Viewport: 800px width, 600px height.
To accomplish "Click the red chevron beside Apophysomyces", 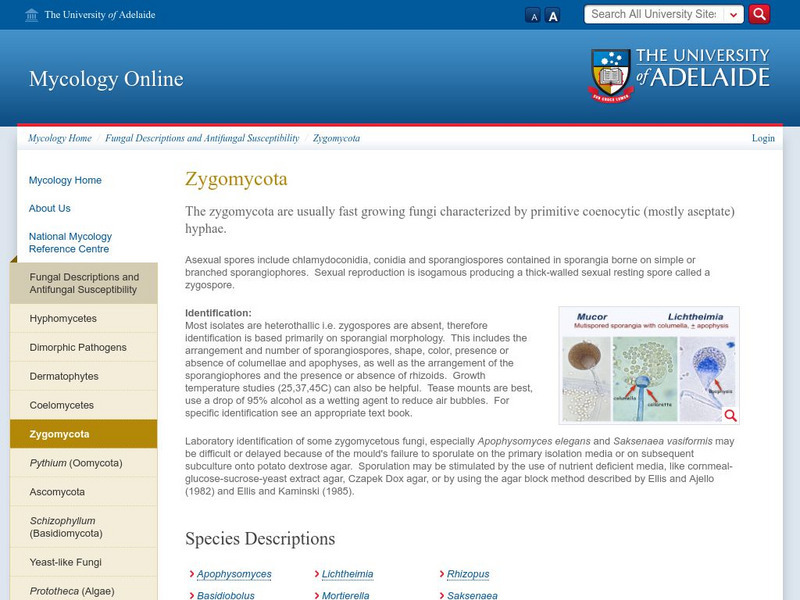I will (x=190, y=575).
